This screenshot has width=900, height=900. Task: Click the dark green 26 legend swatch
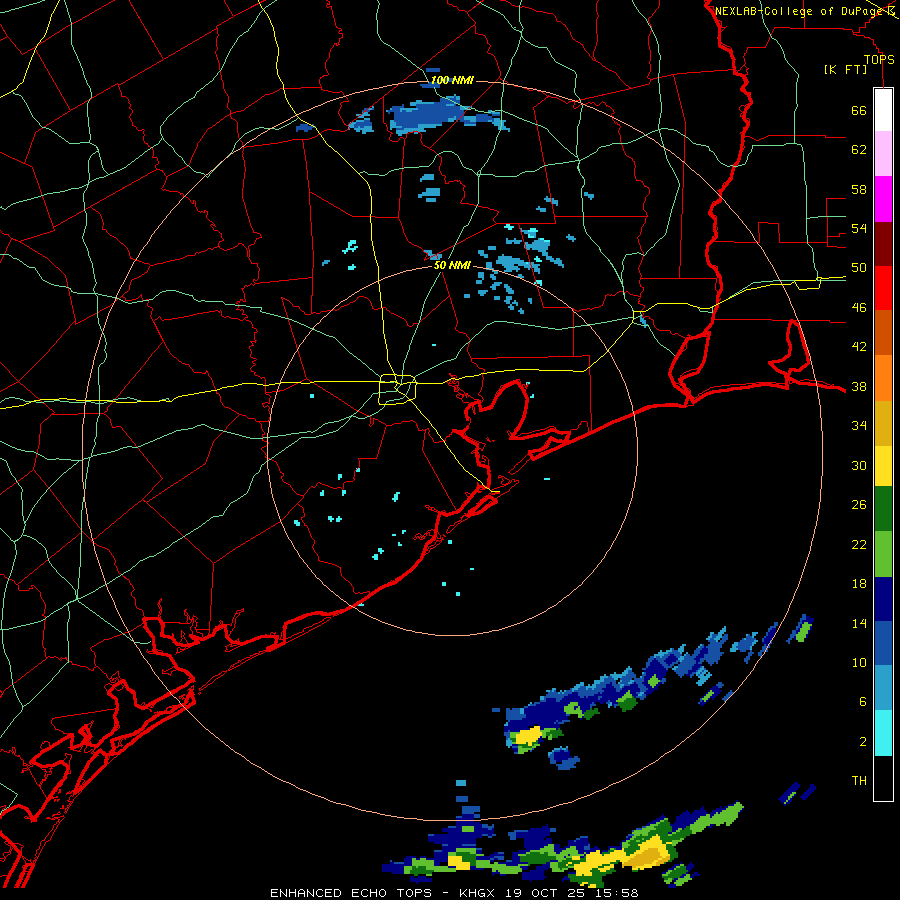click(x=883, y=509)
